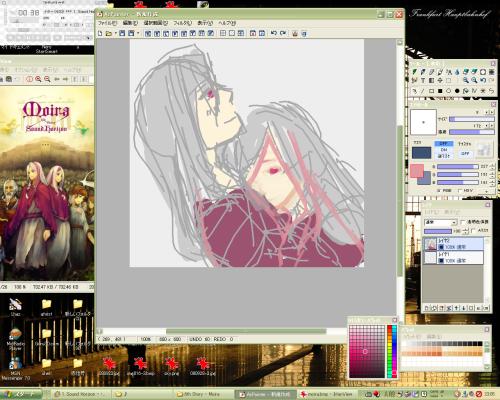This screenshot has width=500, height=400.
Task: Choose the freehand drawing shape
Action: click(415, 91)
